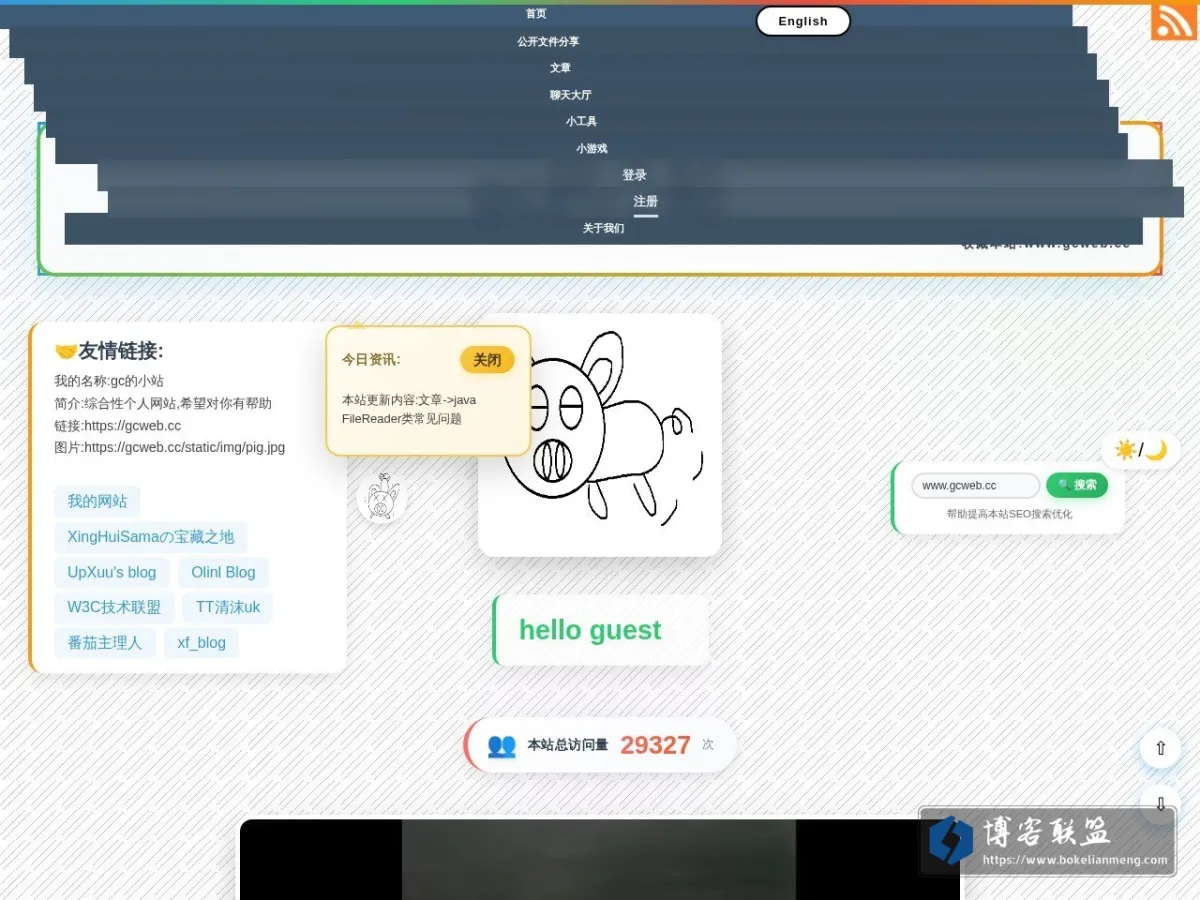Click the text 链接:https://gcweb.cc

[x=118, y=426]
